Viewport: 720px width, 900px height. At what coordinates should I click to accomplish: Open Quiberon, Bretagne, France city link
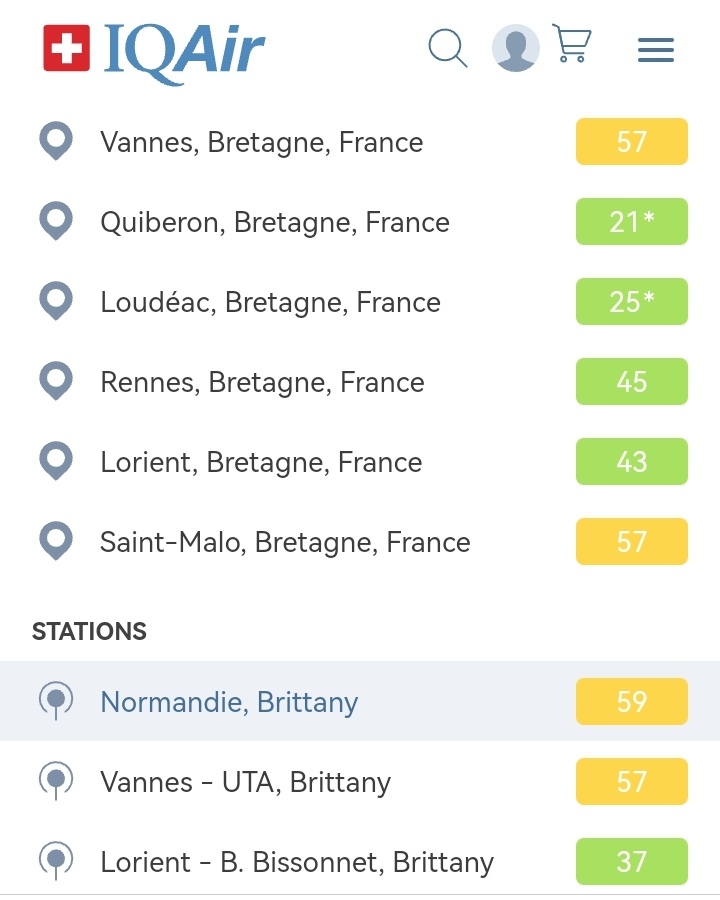click(x=275, y=222)
